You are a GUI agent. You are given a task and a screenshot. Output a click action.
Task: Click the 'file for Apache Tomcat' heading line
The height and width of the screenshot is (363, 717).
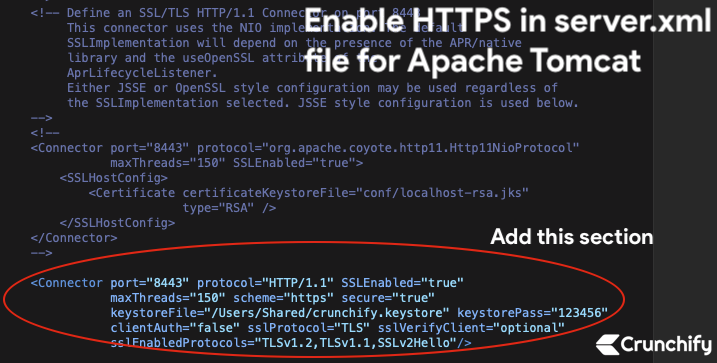point(473,60)
